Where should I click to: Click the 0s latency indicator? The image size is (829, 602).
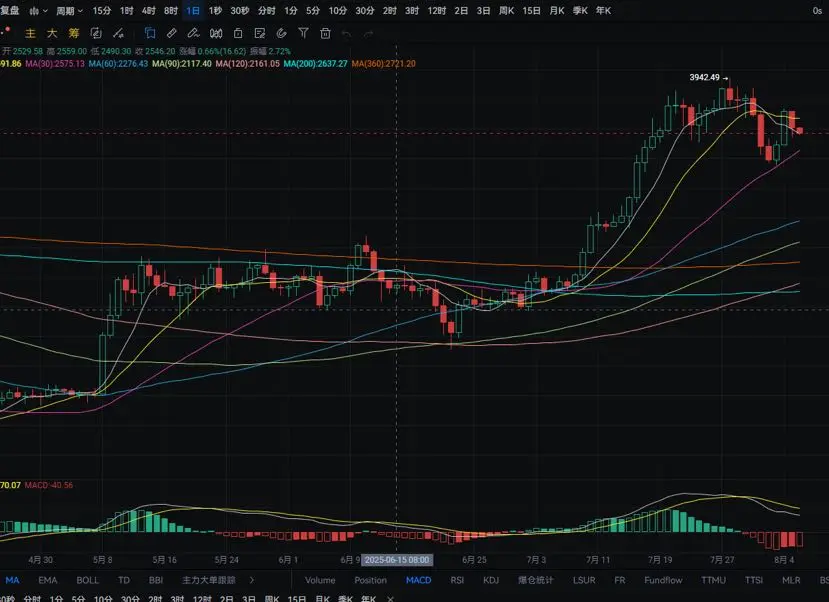[817, 11]
